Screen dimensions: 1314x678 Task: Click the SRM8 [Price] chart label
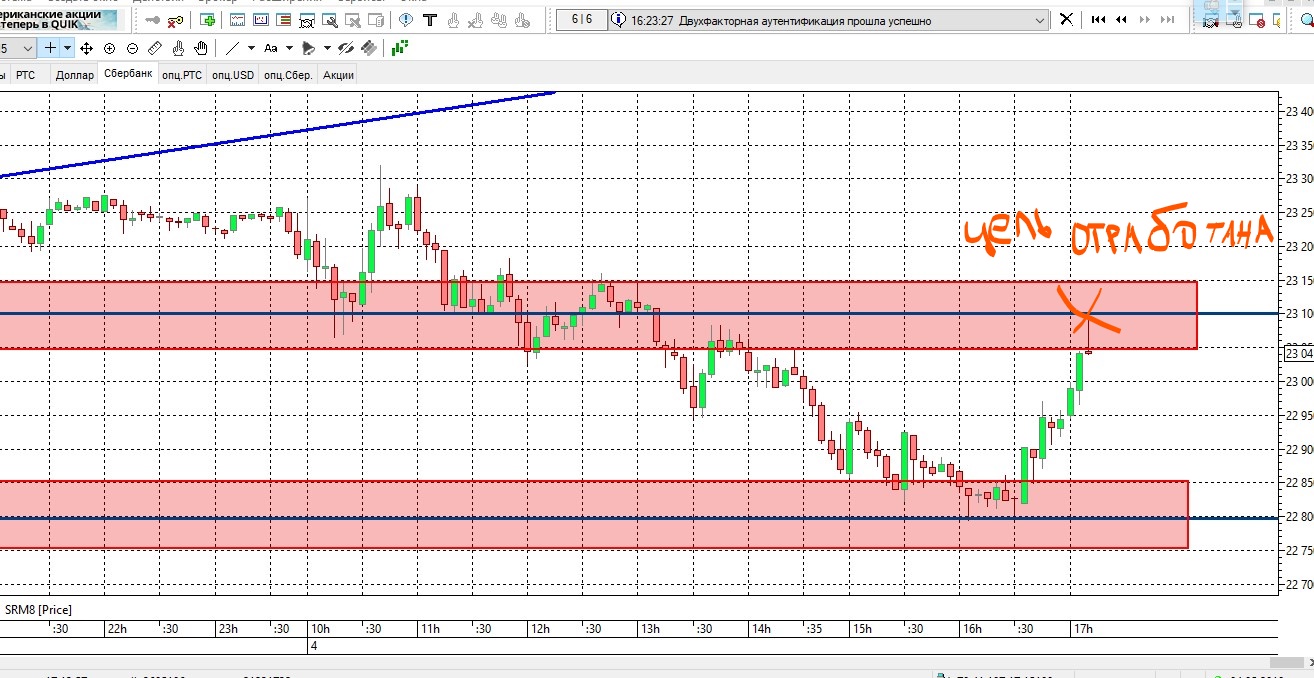38,609
